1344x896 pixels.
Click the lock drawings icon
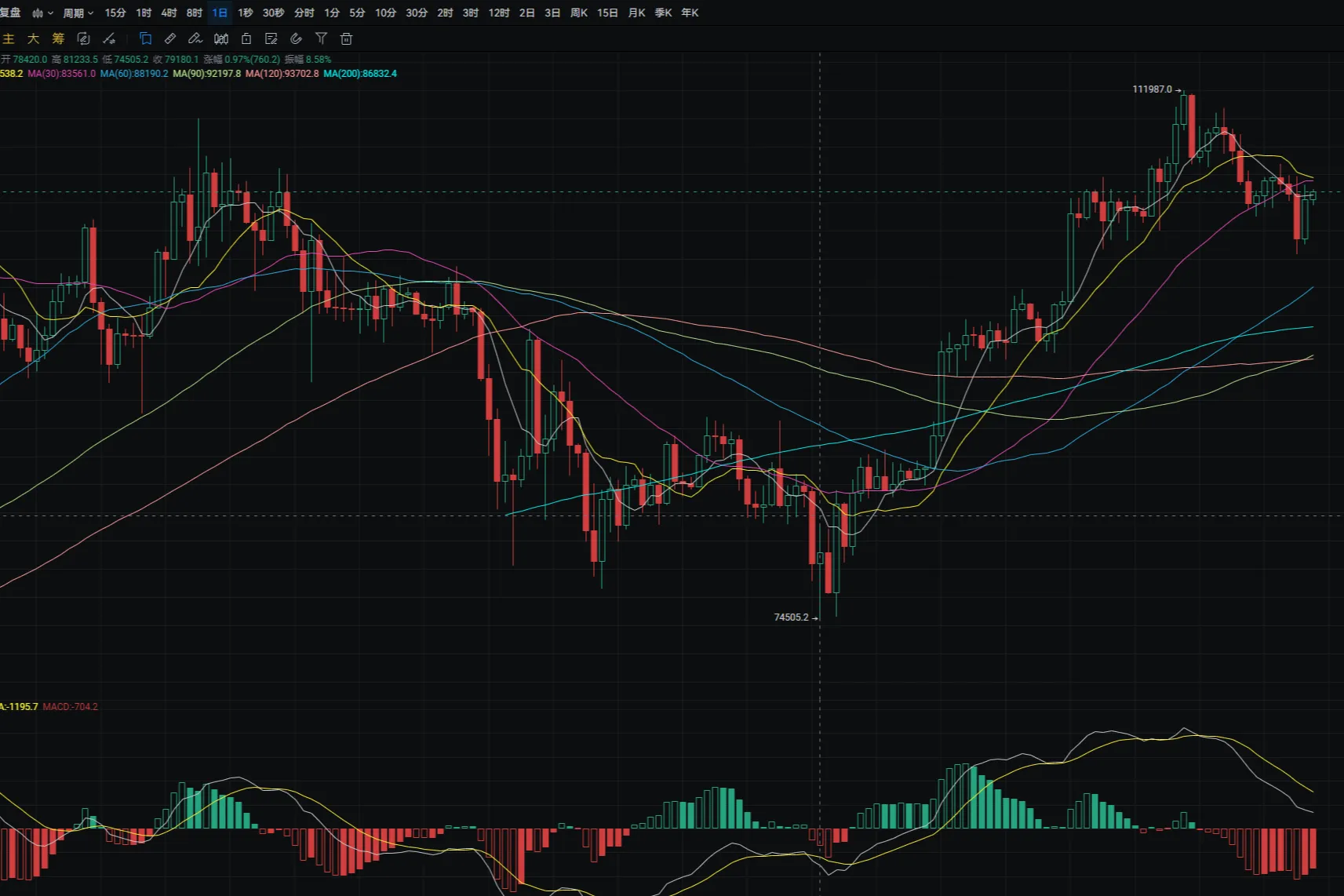[246, 38]
